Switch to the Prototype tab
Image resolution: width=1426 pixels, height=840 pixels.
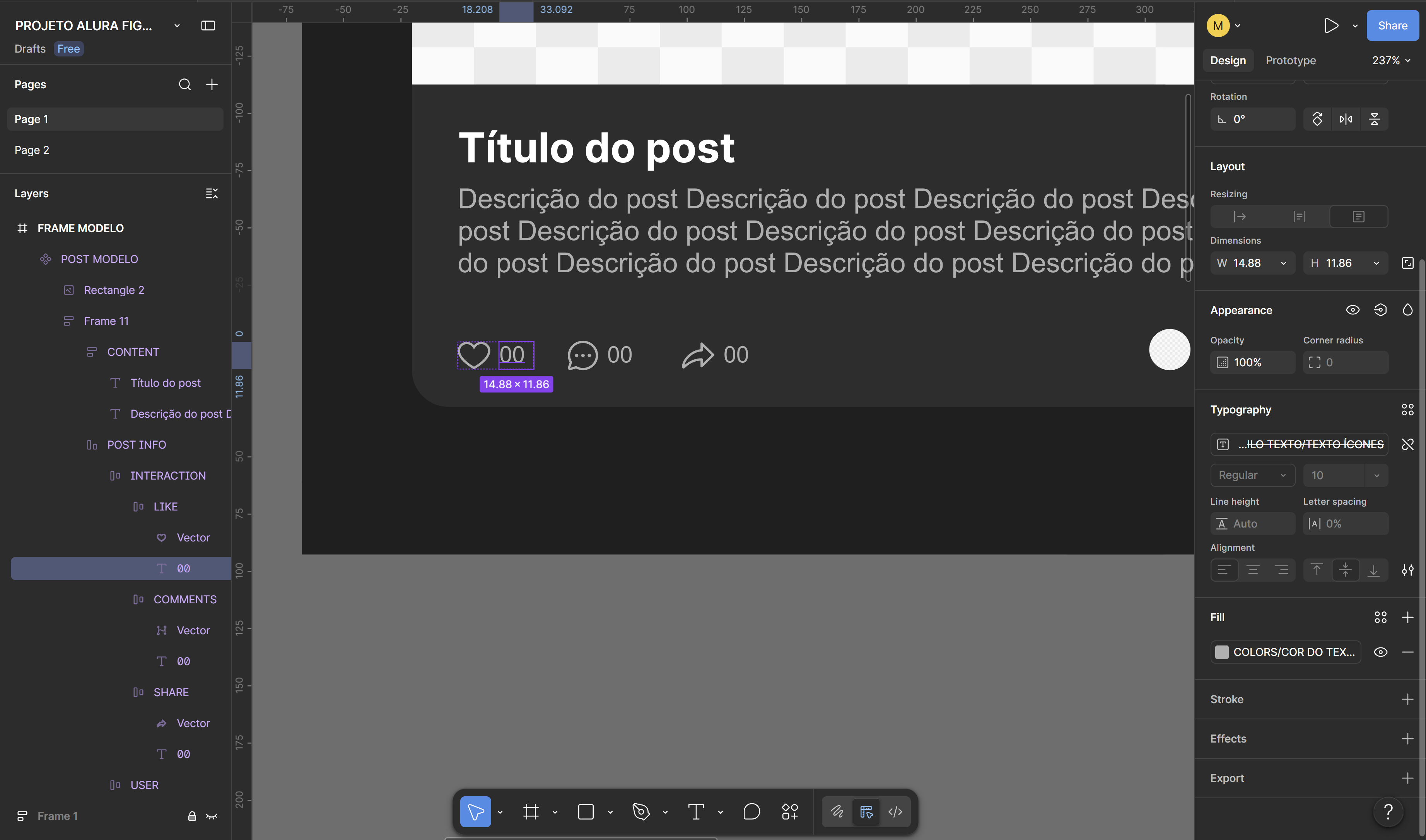[1290, 61]
